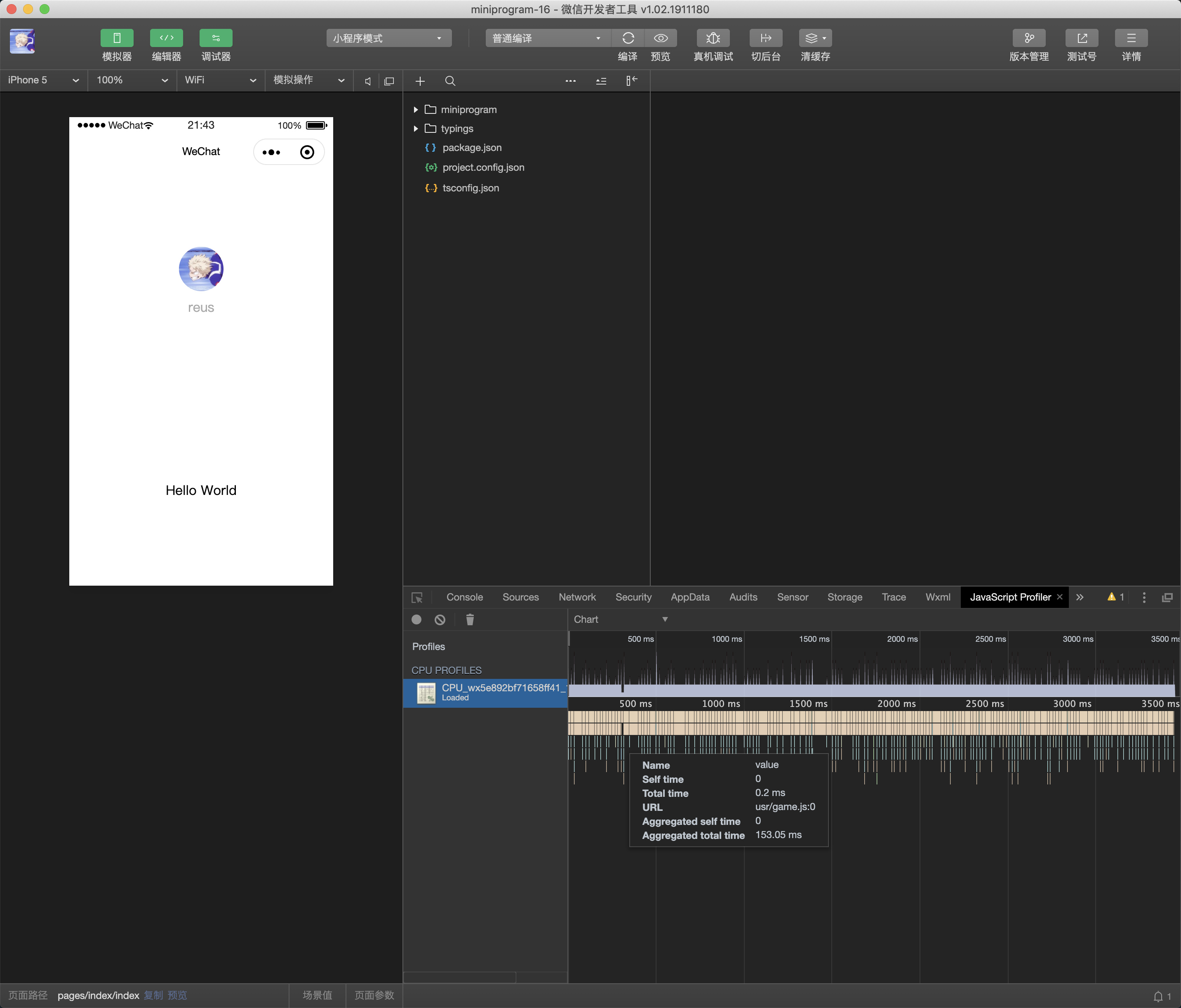Switch to the Sources tab

[x=520, y=597]
